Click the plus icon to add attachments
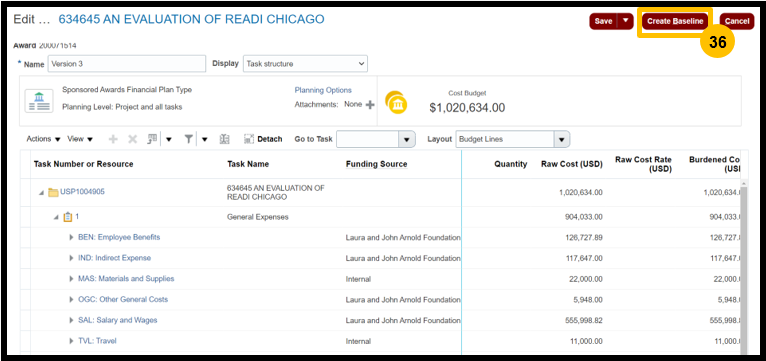 click(370, 105)
